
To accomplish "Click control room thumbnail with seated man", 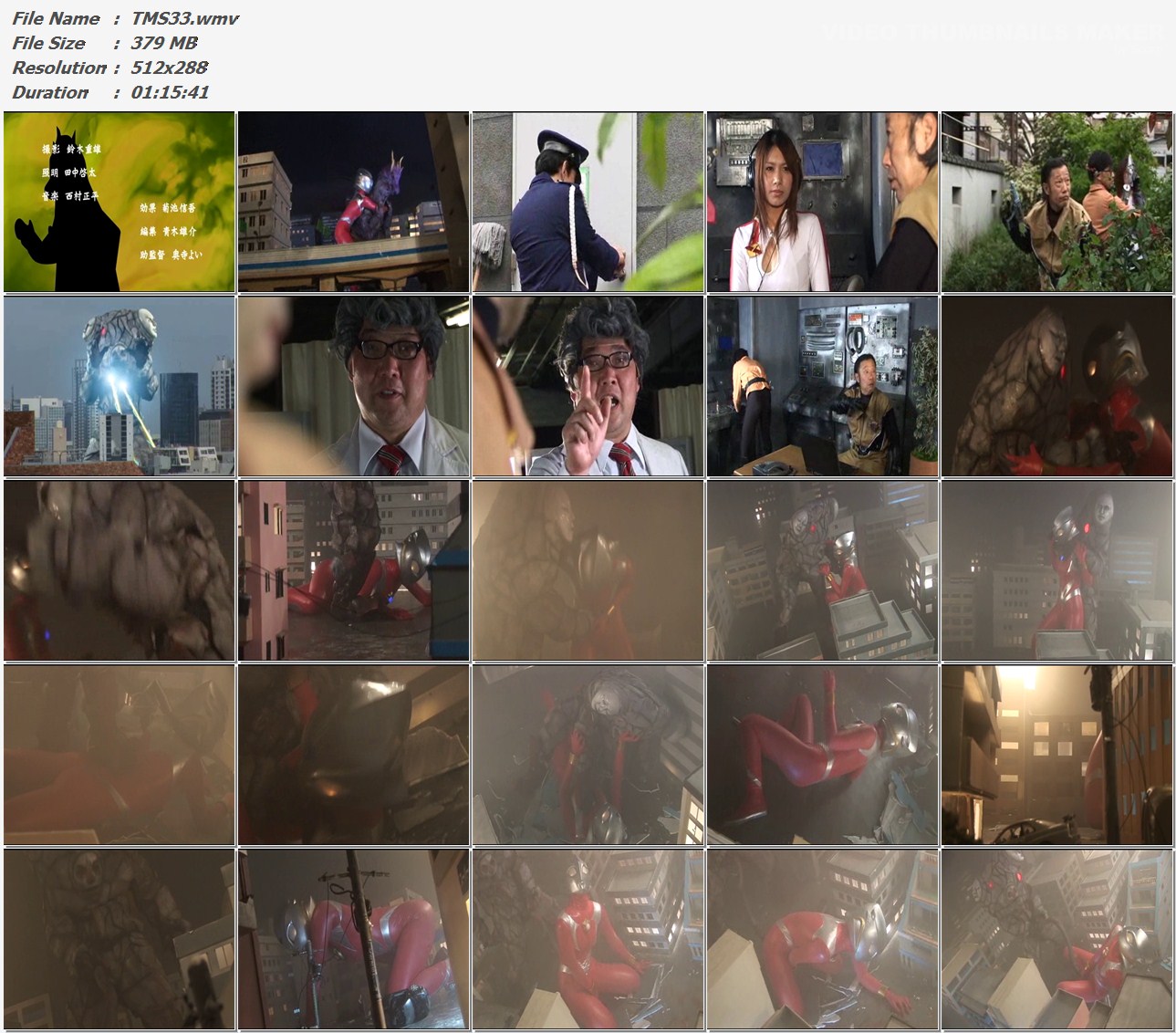I will point(823,386).
